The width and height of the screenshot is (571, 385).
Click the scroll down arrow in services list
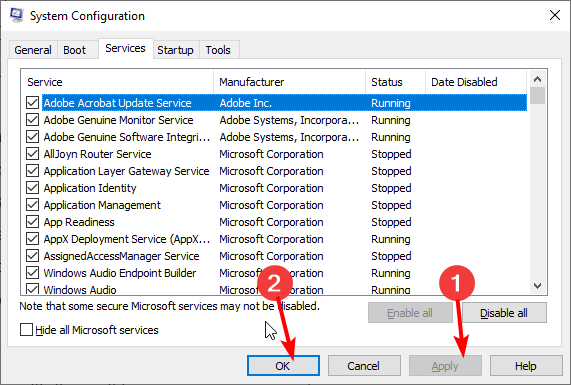pyautogui.click(x=537, y=286)
